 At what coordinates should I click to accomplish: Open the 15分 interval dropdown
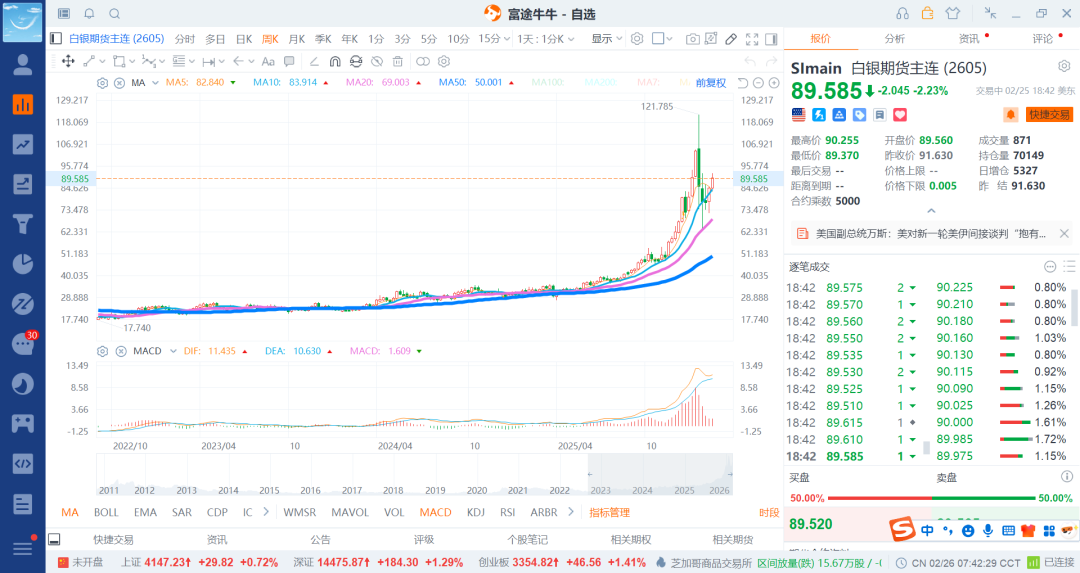pos(494,39)
